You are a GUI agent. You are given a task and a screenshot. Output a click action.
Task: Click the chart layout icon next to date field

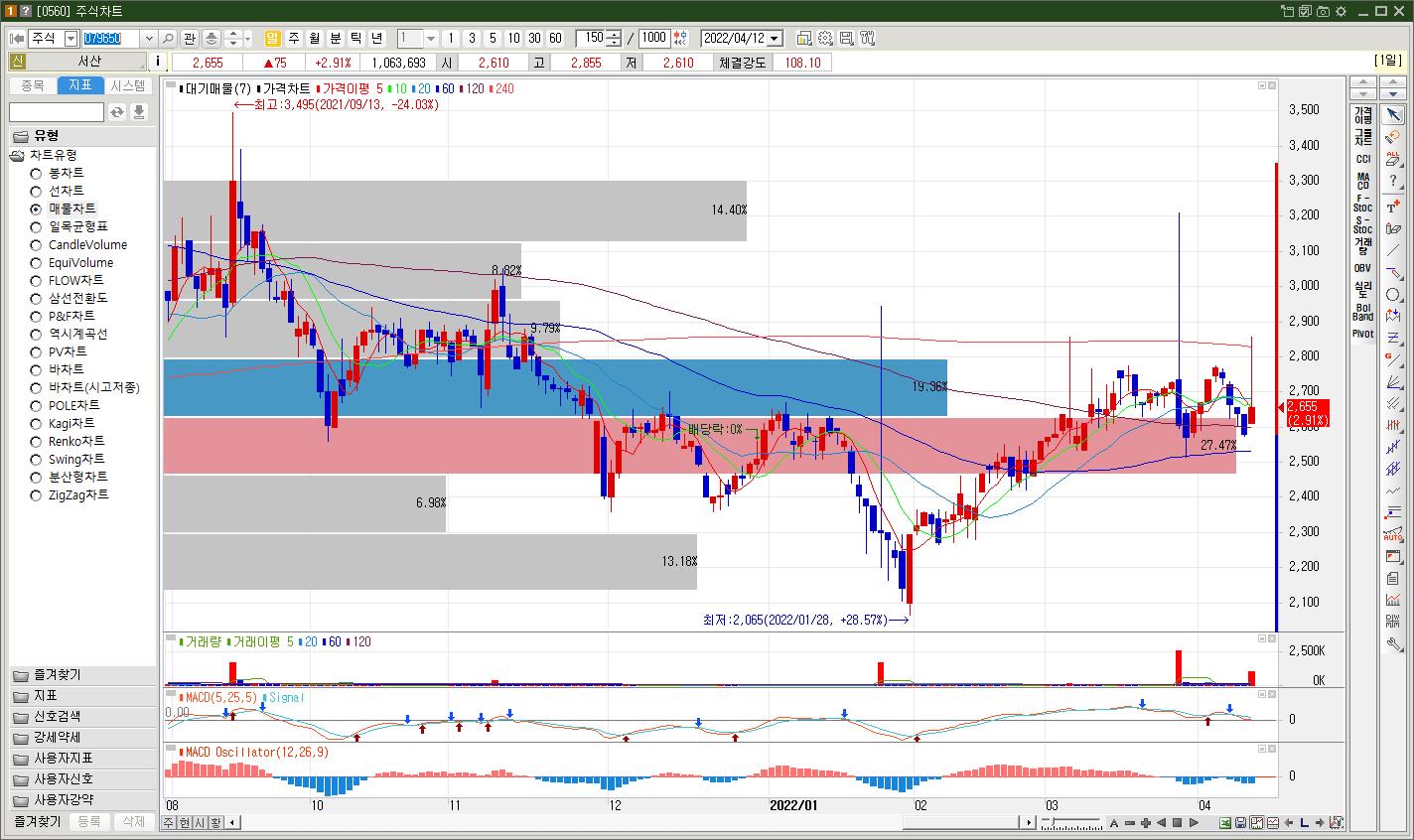tap(804, 38)
